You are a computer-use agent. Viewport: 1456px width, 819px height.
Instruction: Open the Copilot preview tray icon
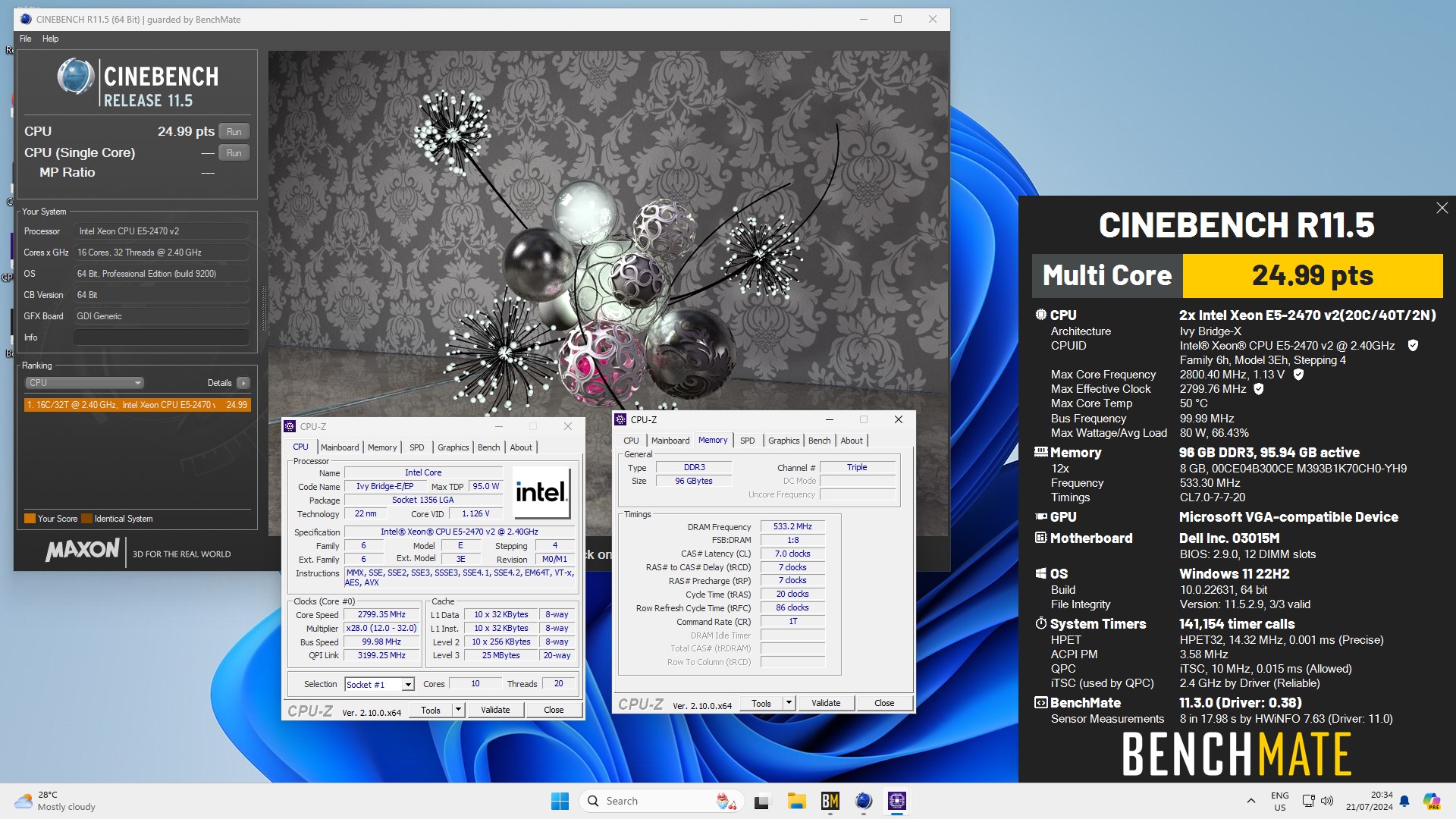pyautogui.click(x=1432, y=801)
